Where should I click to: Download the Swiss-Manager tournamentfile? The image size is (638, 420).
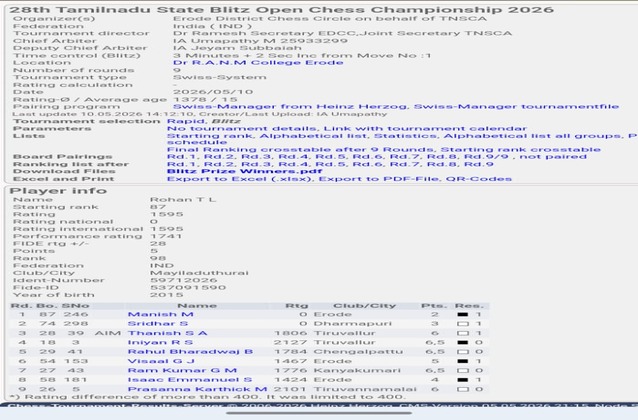(516, 107)
